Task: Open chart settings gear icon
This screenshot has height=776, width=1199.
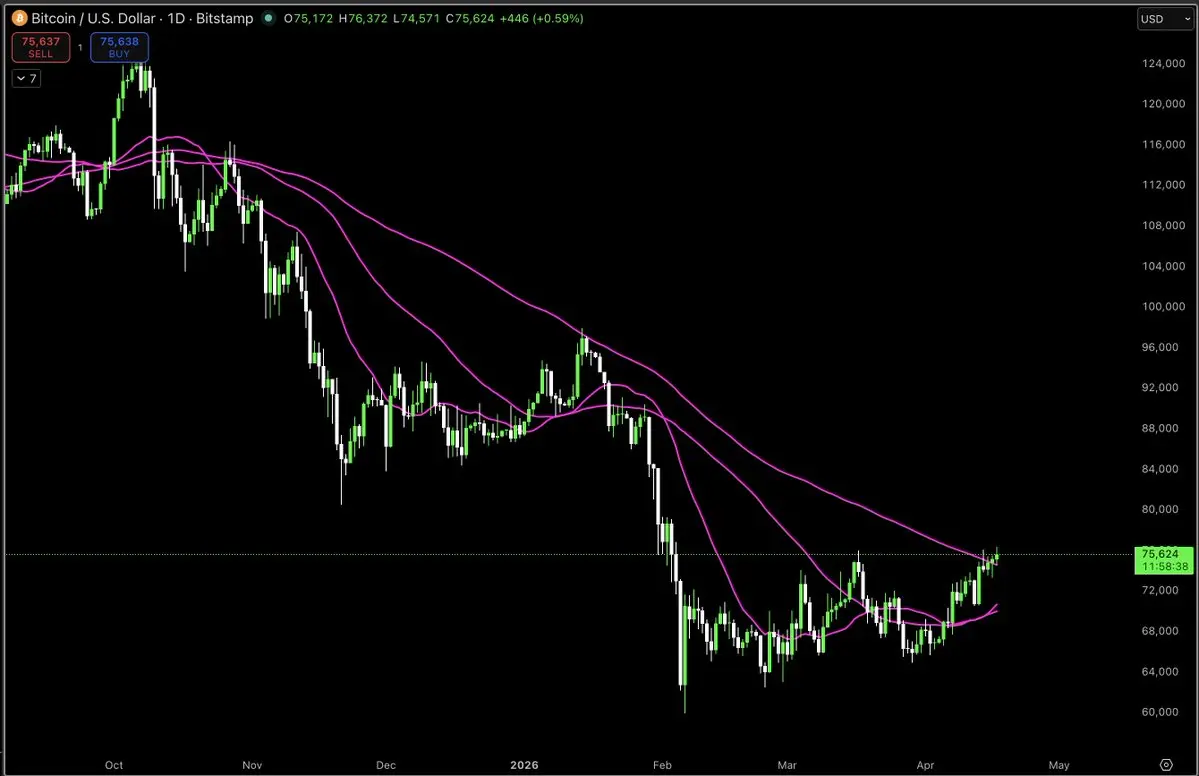Action: [x=1166, y=765]
